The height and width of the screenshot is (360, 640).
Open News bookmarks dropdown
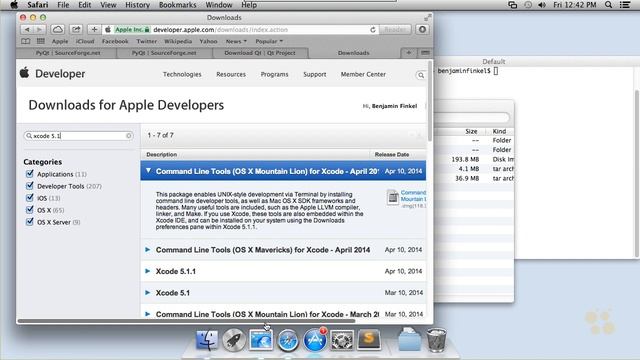236,41
